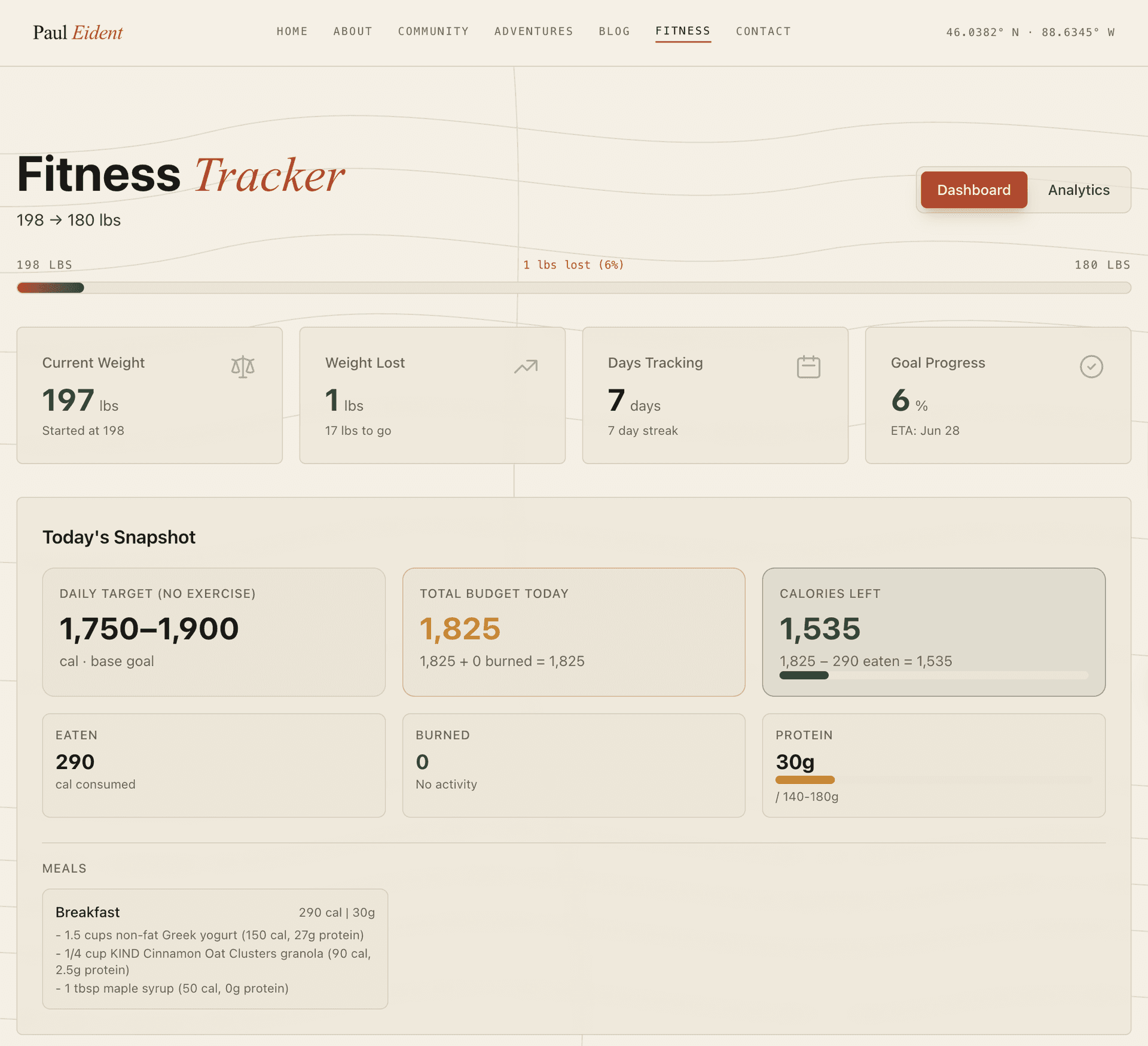Open the FITNESS navigation tab

click(x=683, y=31)
